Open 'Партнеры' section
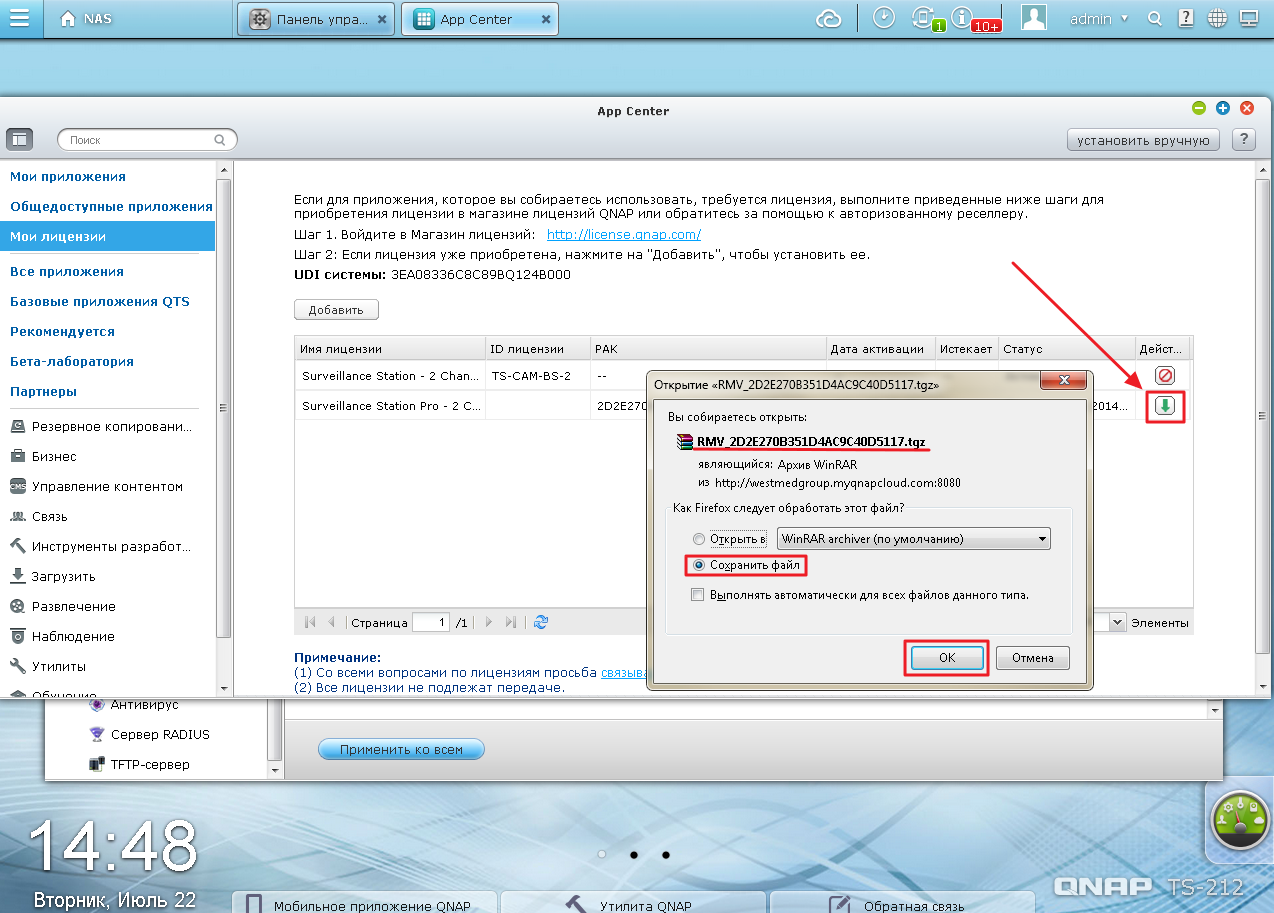This screenshot has width=1274, height=913. pyautogui.click(x=43, y=391)
